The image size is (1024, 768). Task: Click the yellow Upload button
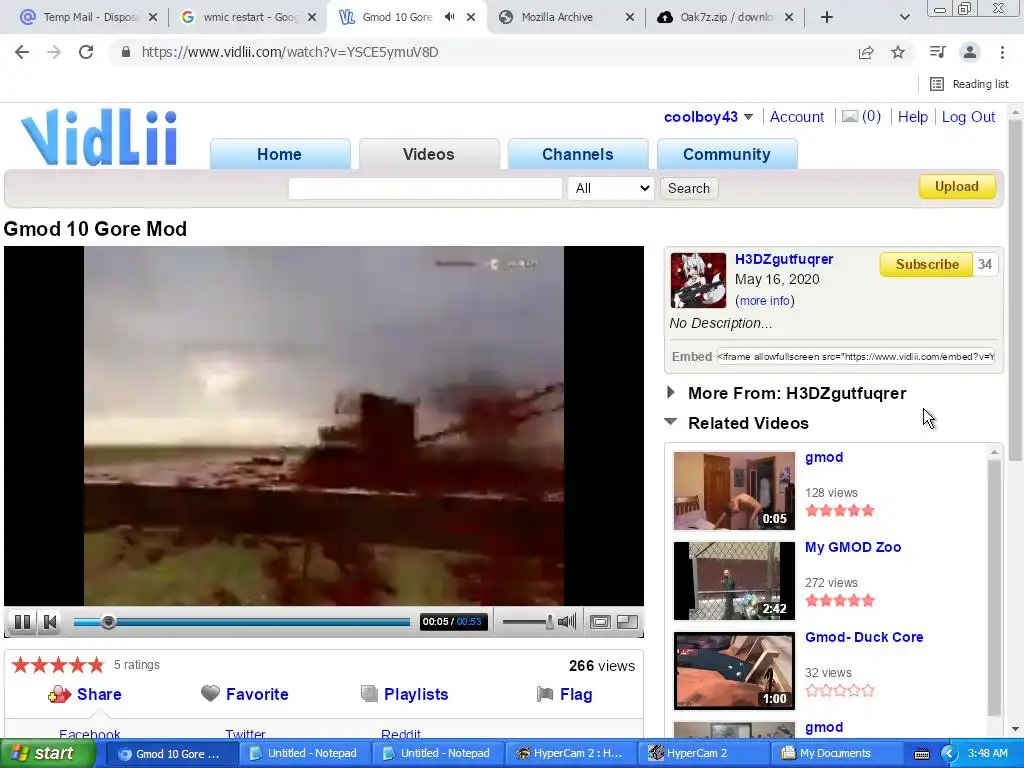point(957,187)
